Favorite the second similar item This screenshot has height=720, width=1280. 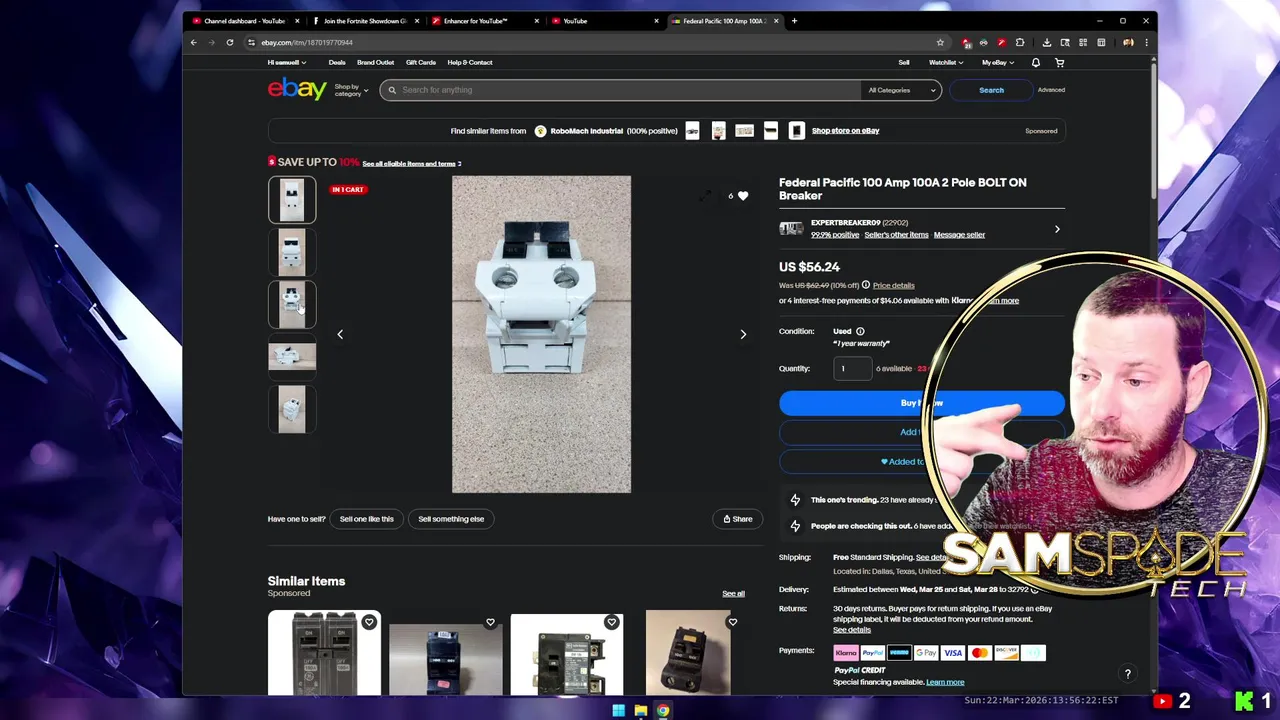click(490, 622)
